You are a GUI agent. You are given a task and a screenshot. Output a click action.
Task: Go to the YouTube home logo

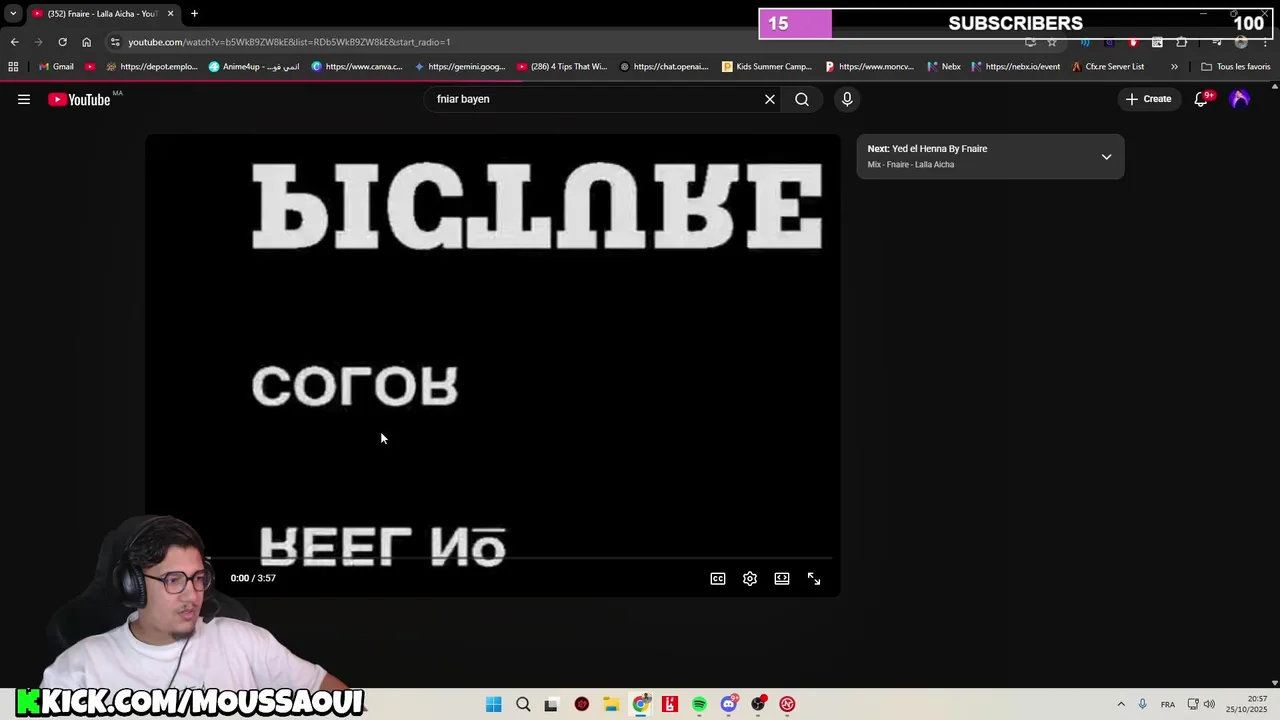[x=79, y=99]
